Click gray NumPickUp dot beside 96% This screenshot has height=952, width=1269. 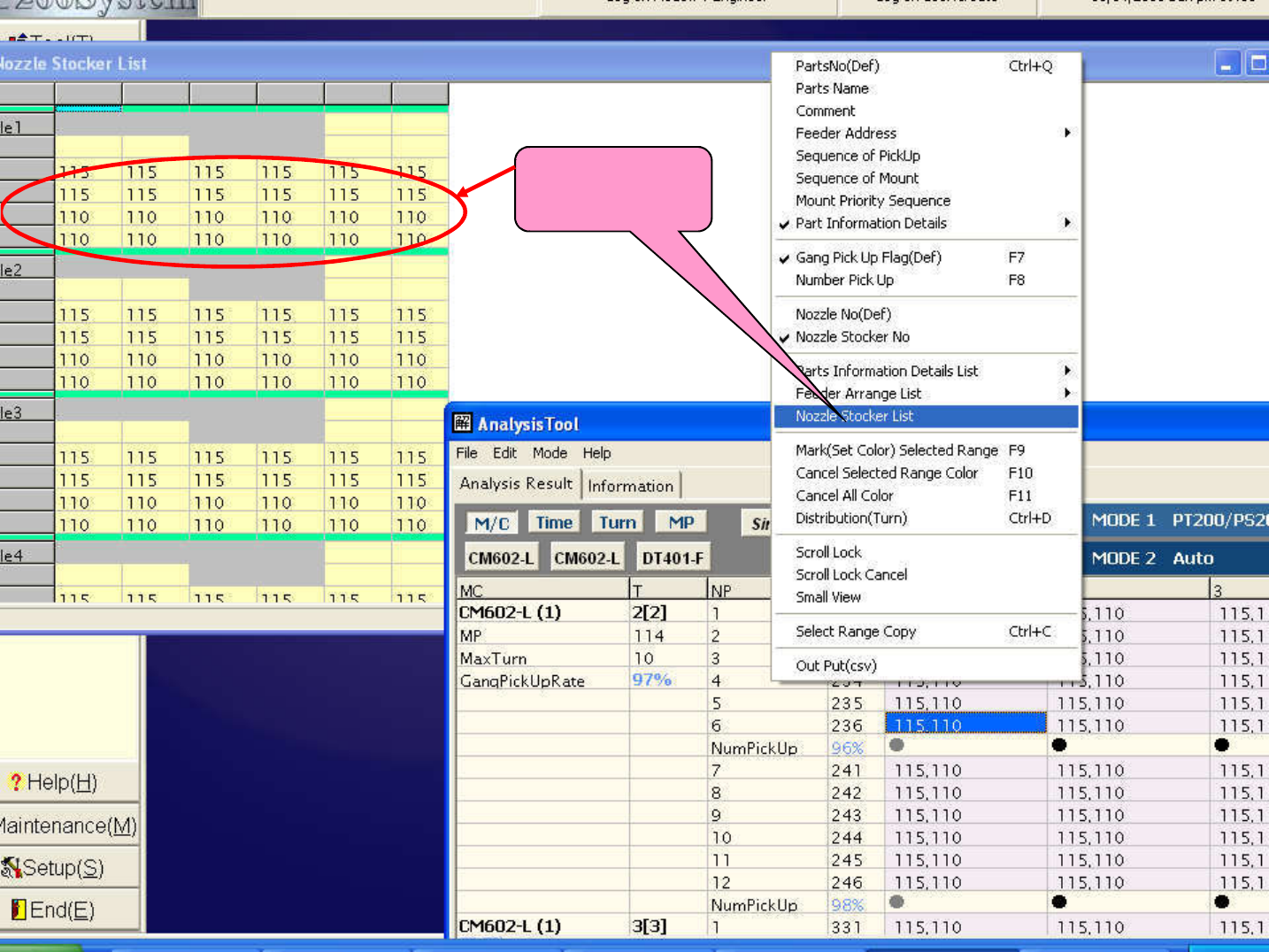(896, 745)
